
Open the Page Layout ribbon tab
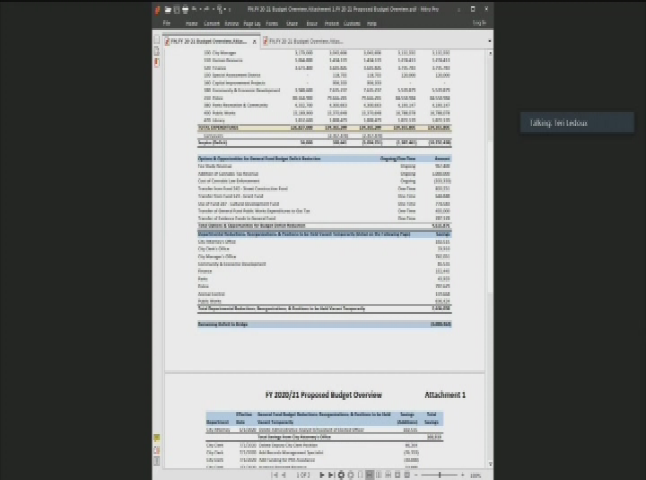(252, 22)
